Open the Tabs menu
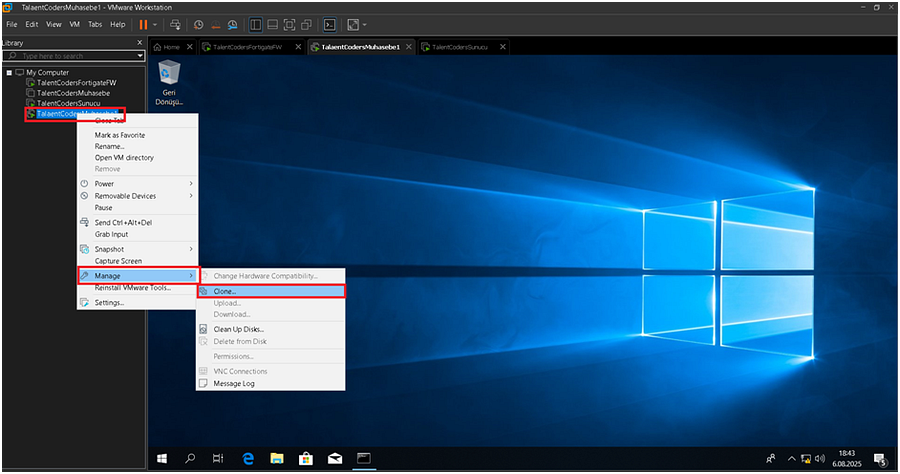 pos(95,25)
